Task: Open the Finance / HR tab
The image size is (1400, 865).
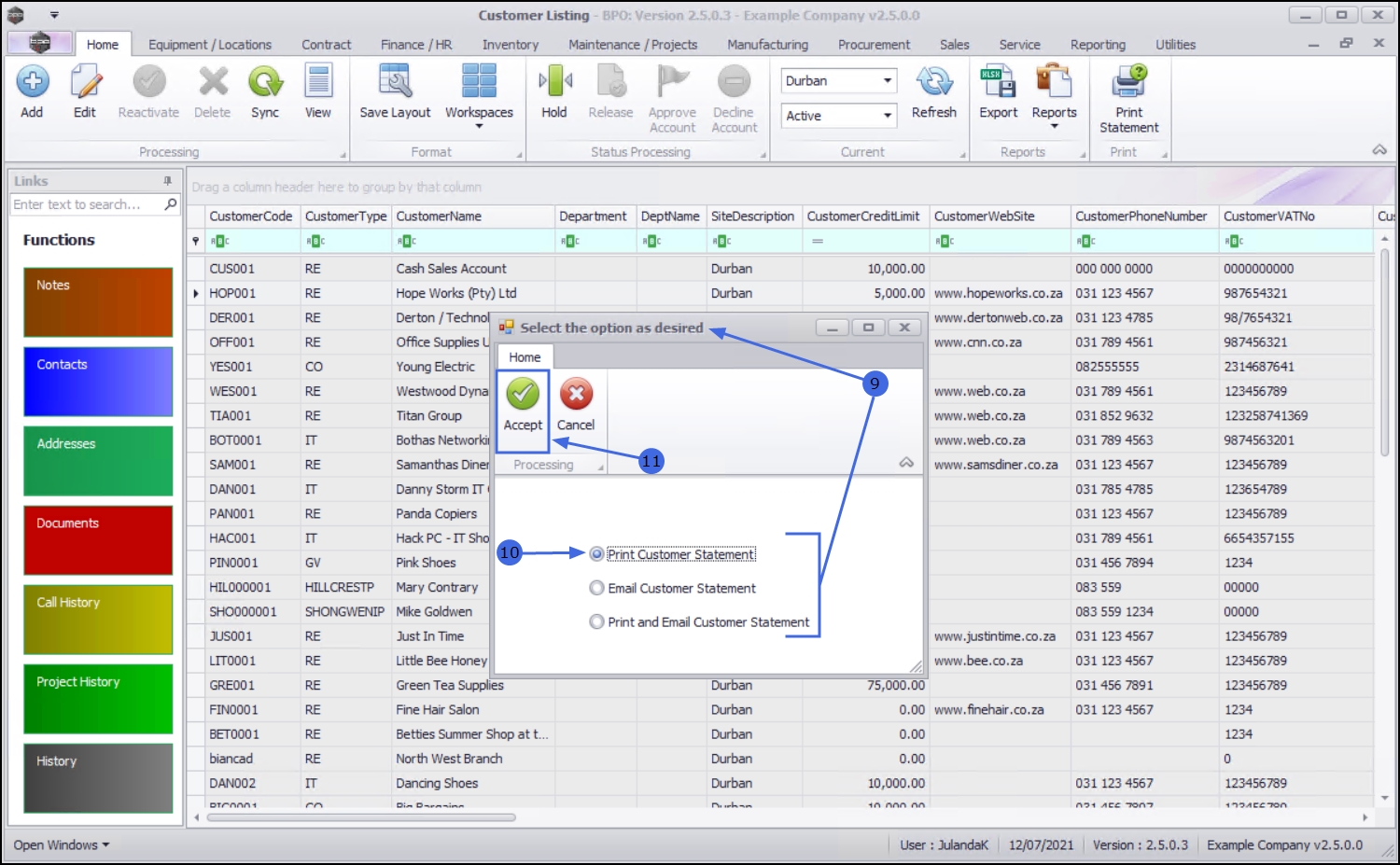Action: pyautogui.click(x=416, y=45)
